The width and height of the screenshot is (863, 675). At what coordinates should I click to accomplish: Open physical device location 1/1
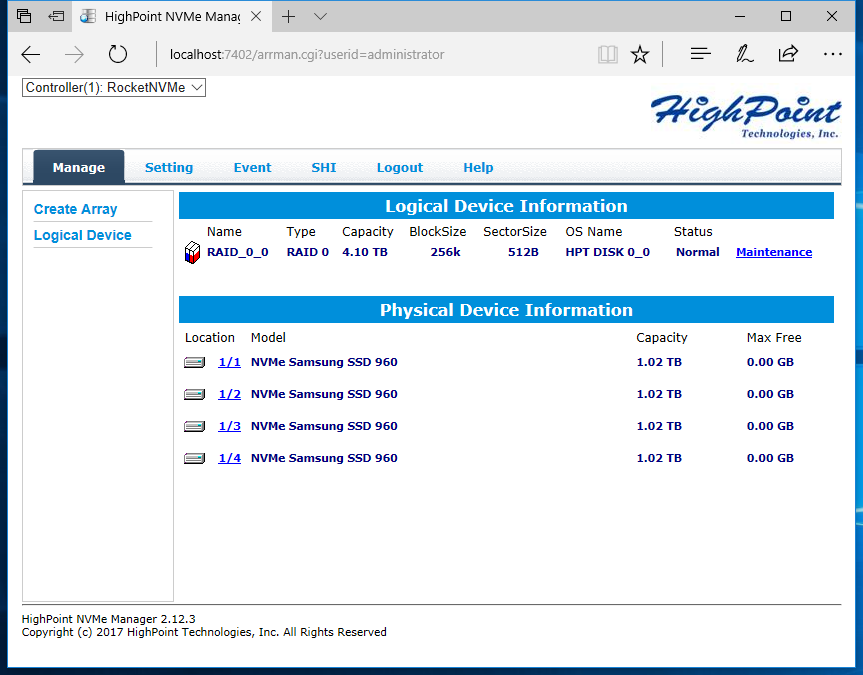[230, 362]
